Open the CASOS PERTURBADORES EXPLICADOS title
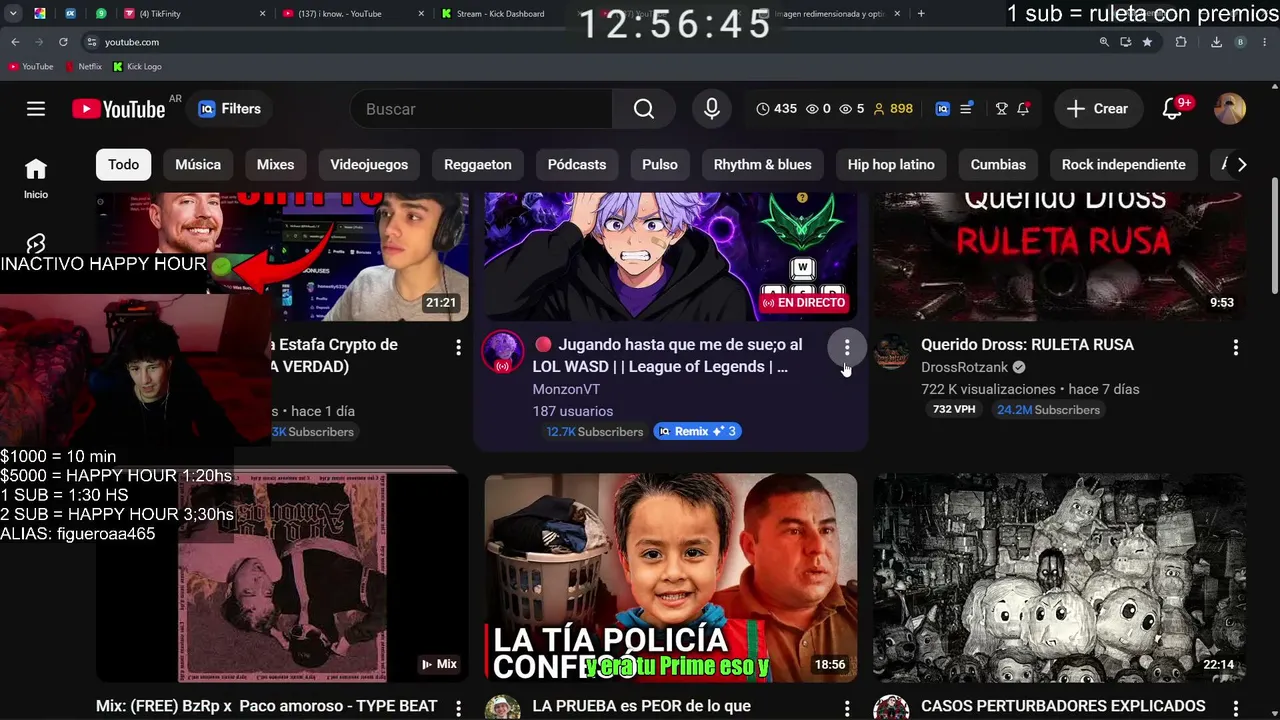This screenshot has width=1280, height=720. click(1063, 706)
